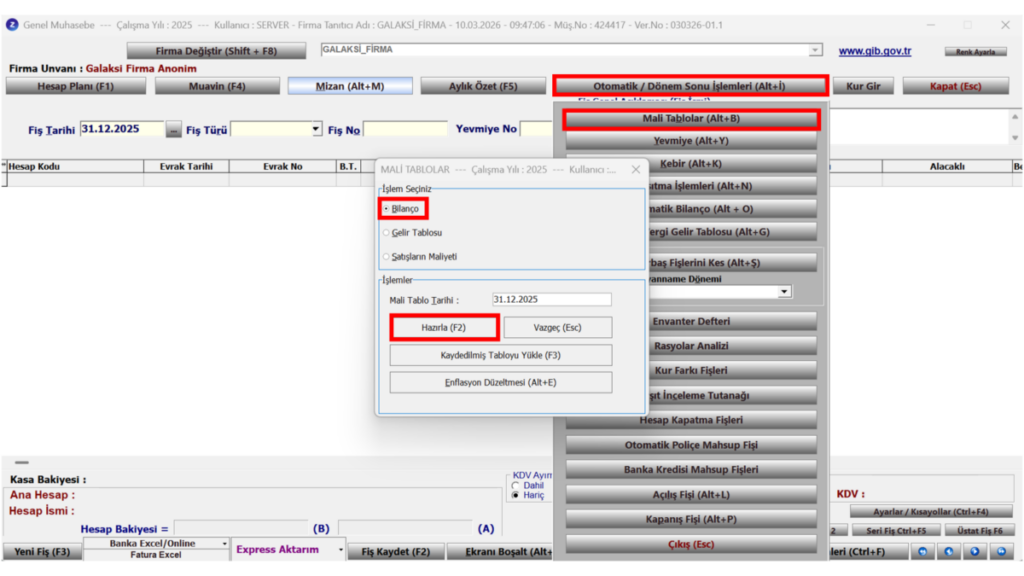This screenshot has width=1024, height=576.
Task: Select the Bilanço radio option
Action: coord(387,209)
